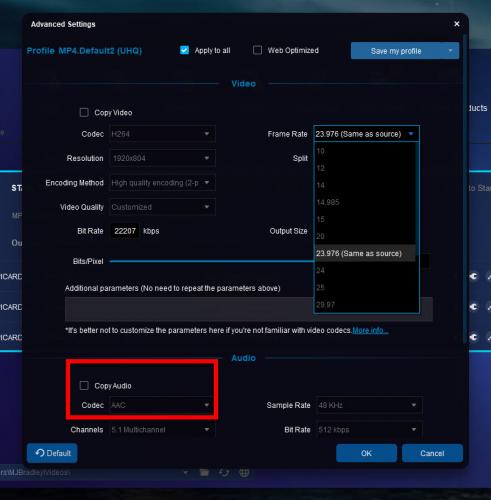Expand the video Codec H264 dropdown
This screenshot has width=491, height=500.
(x=162, y=134)
